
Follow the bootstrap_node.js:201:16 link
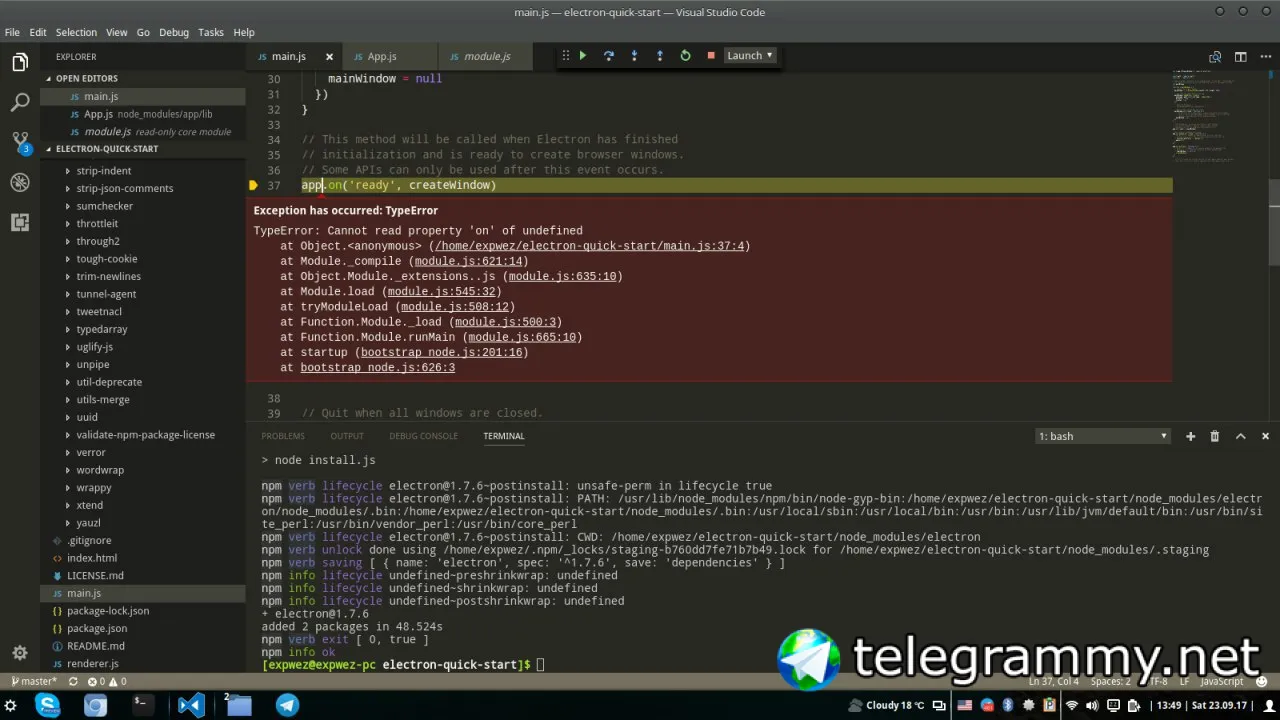coord(440,353)
